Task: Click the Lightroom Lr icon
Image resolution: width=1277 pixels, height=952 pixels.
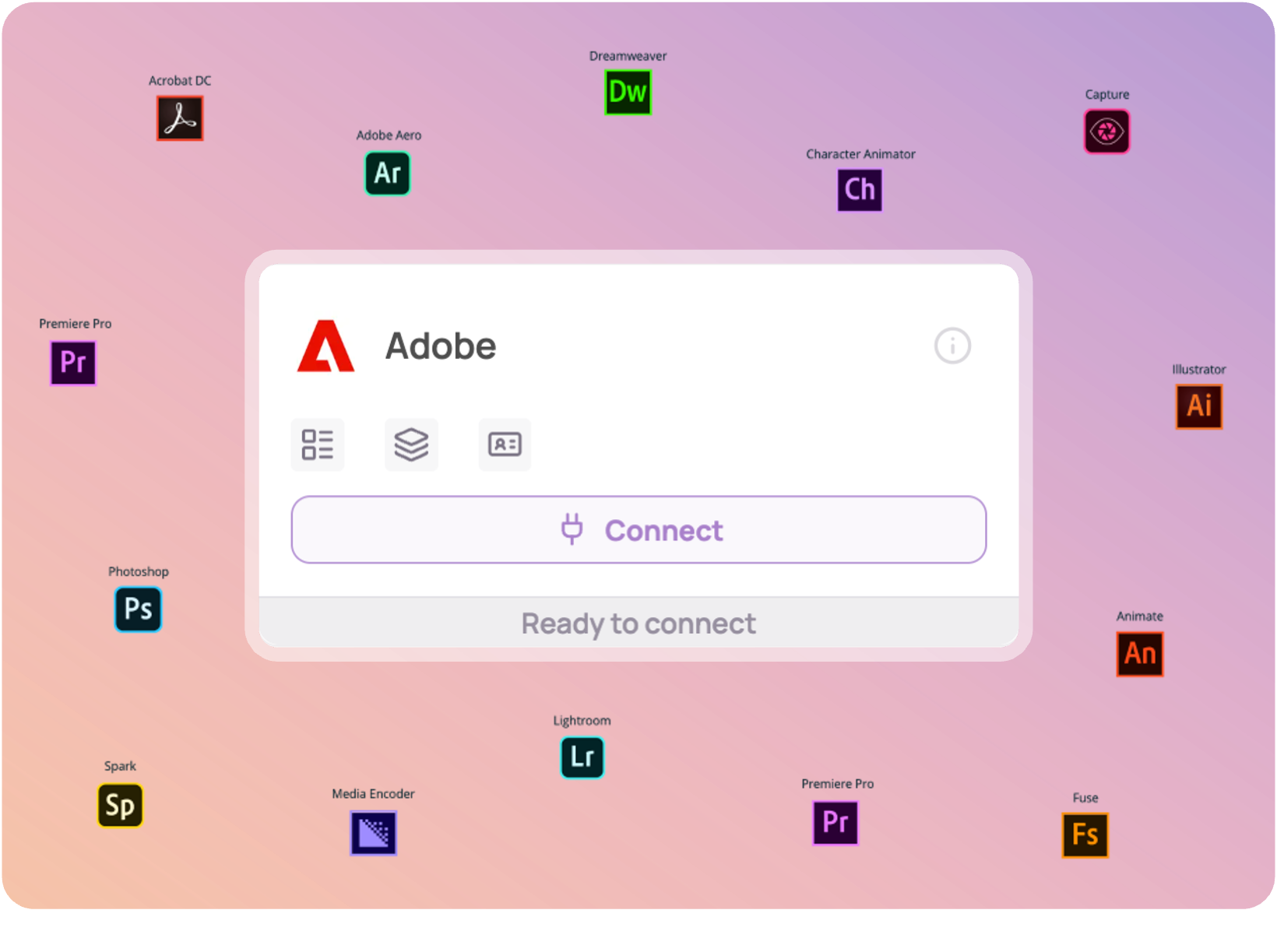Action: click(582, 757)
